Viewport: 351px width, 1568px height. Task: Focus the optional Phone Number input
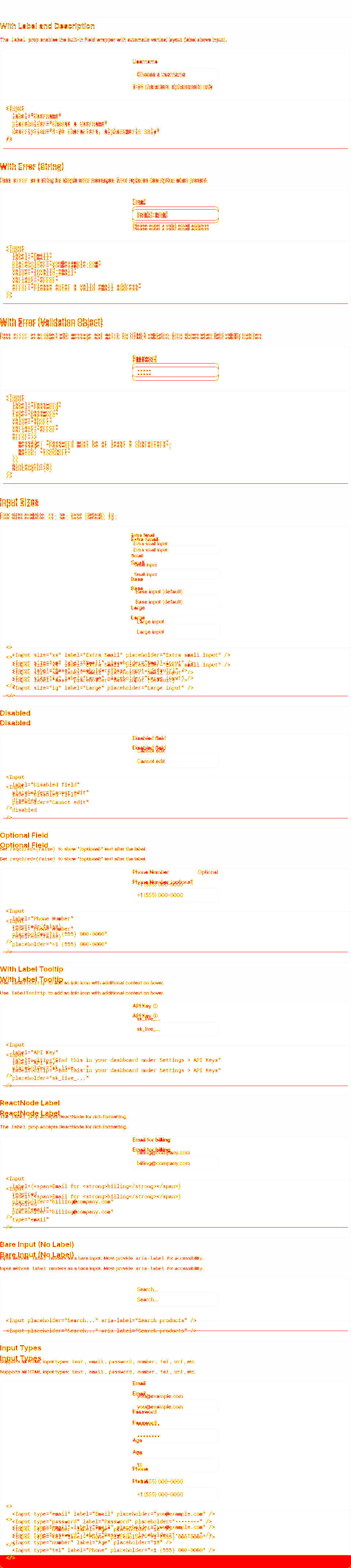[x=175, y=895]
